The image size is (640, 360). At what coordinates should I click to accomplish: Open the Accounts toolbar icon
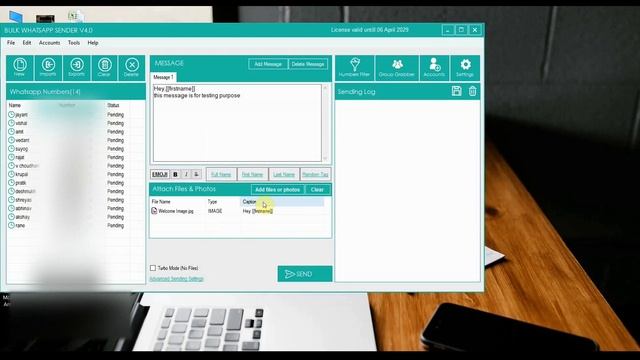tap(434, 68)
